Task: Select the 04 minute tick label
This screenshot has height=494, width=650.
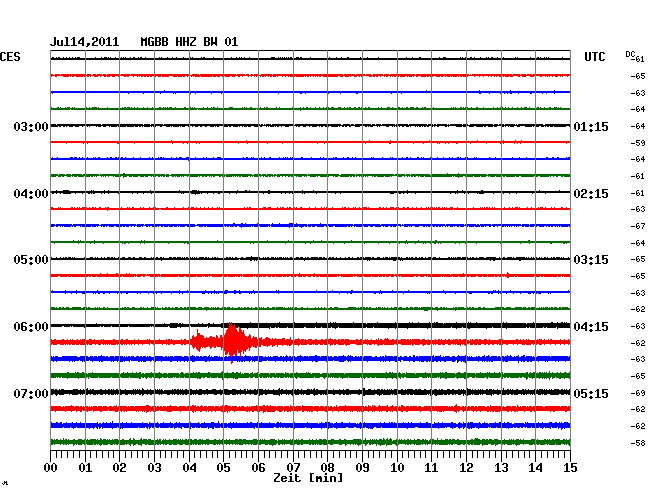Action: 189,468
